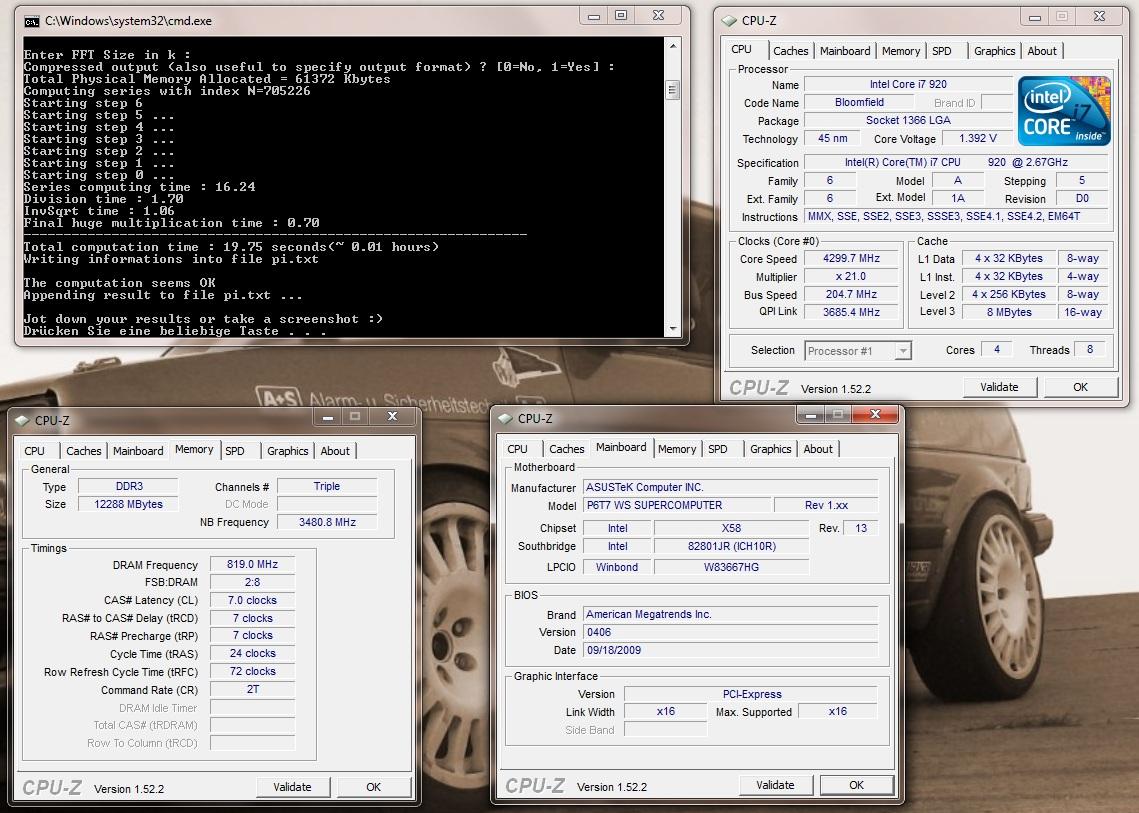This screenshot has height=813, width=1139.
Task: Open SPD tab in Mainboard CPU-Z window
Action: (718, 449)
